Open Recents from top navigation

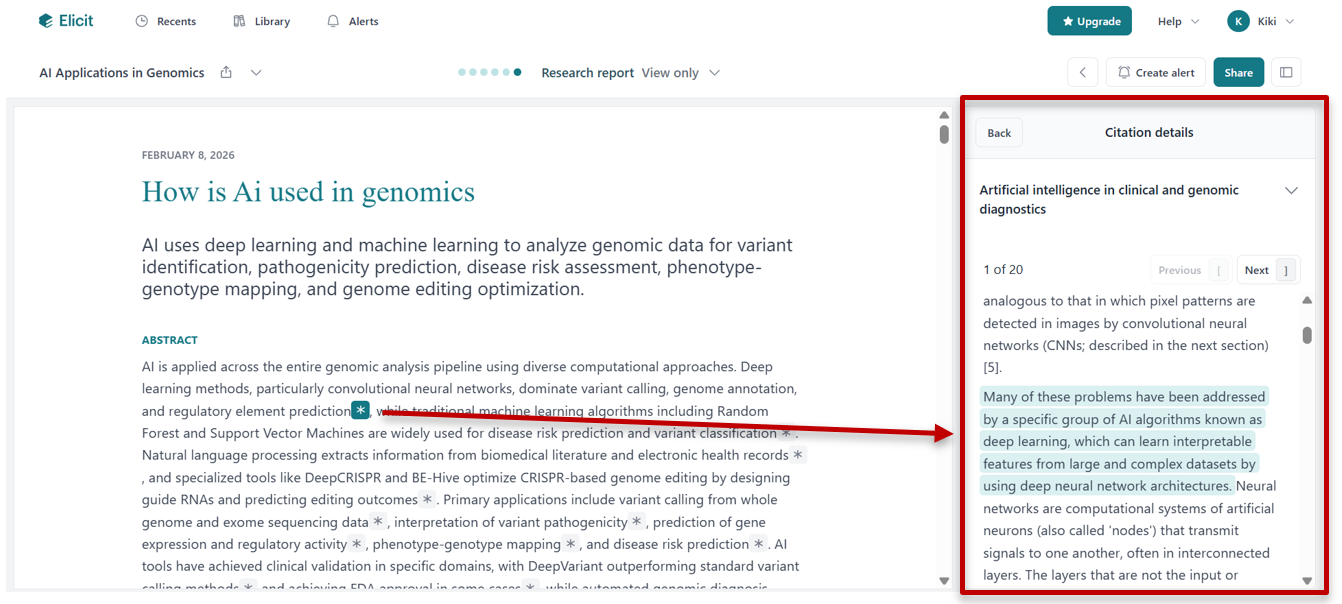click(x=166, y=21)
